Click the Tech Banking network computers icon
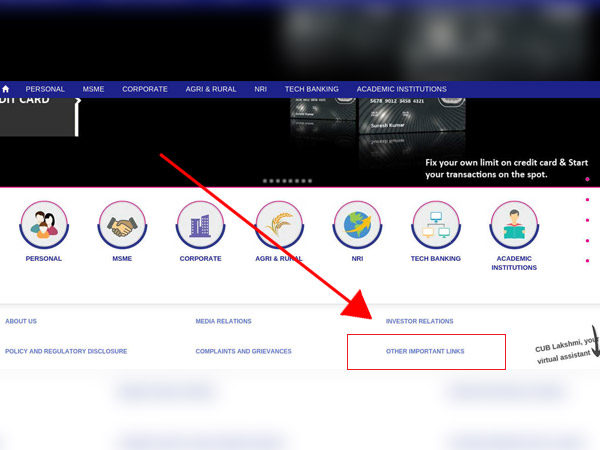Image resolution: width=600 pixels, height=450 pixels. point(436,225)
